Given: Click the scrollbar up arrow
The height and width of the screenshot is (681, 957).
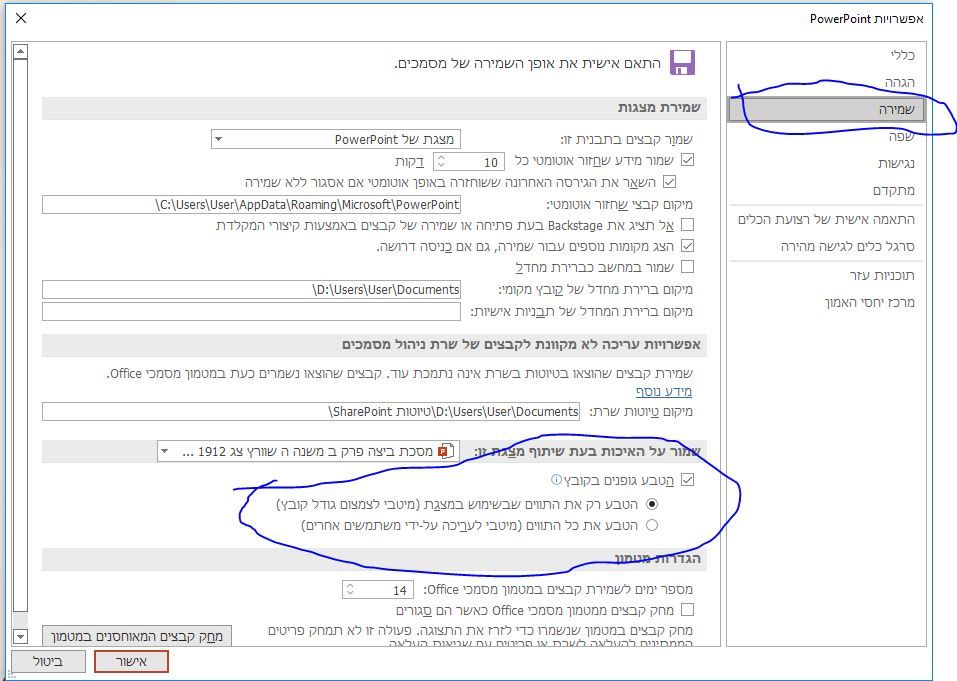Looking at the screenshot, I should 20,52.
